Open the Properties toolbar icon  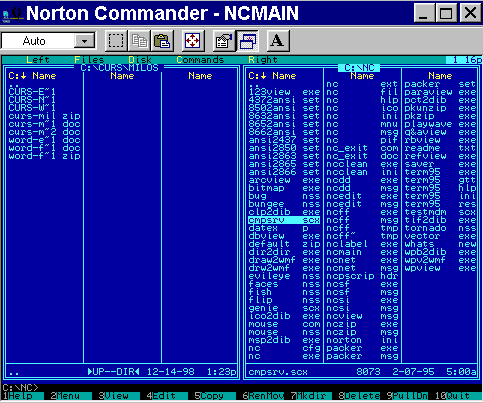tap(224, 41)
